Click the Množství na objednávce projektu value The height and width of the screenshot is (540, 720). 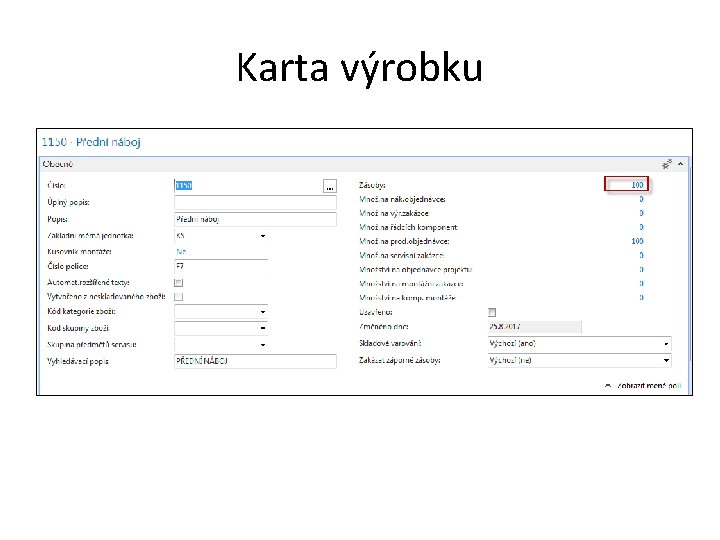(x=641, y=270)
